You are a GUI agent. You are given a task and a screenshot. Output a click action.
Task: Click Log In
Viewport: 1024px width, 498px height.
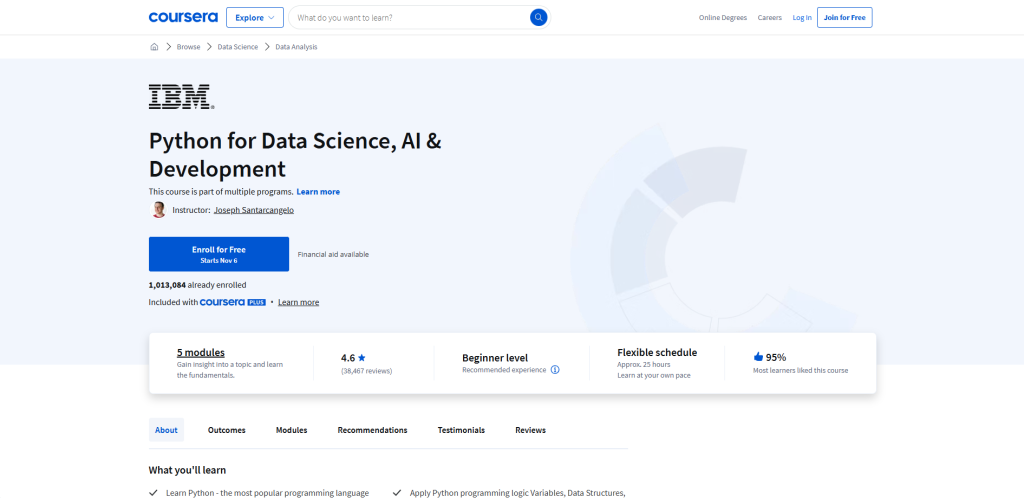[802, 18]
